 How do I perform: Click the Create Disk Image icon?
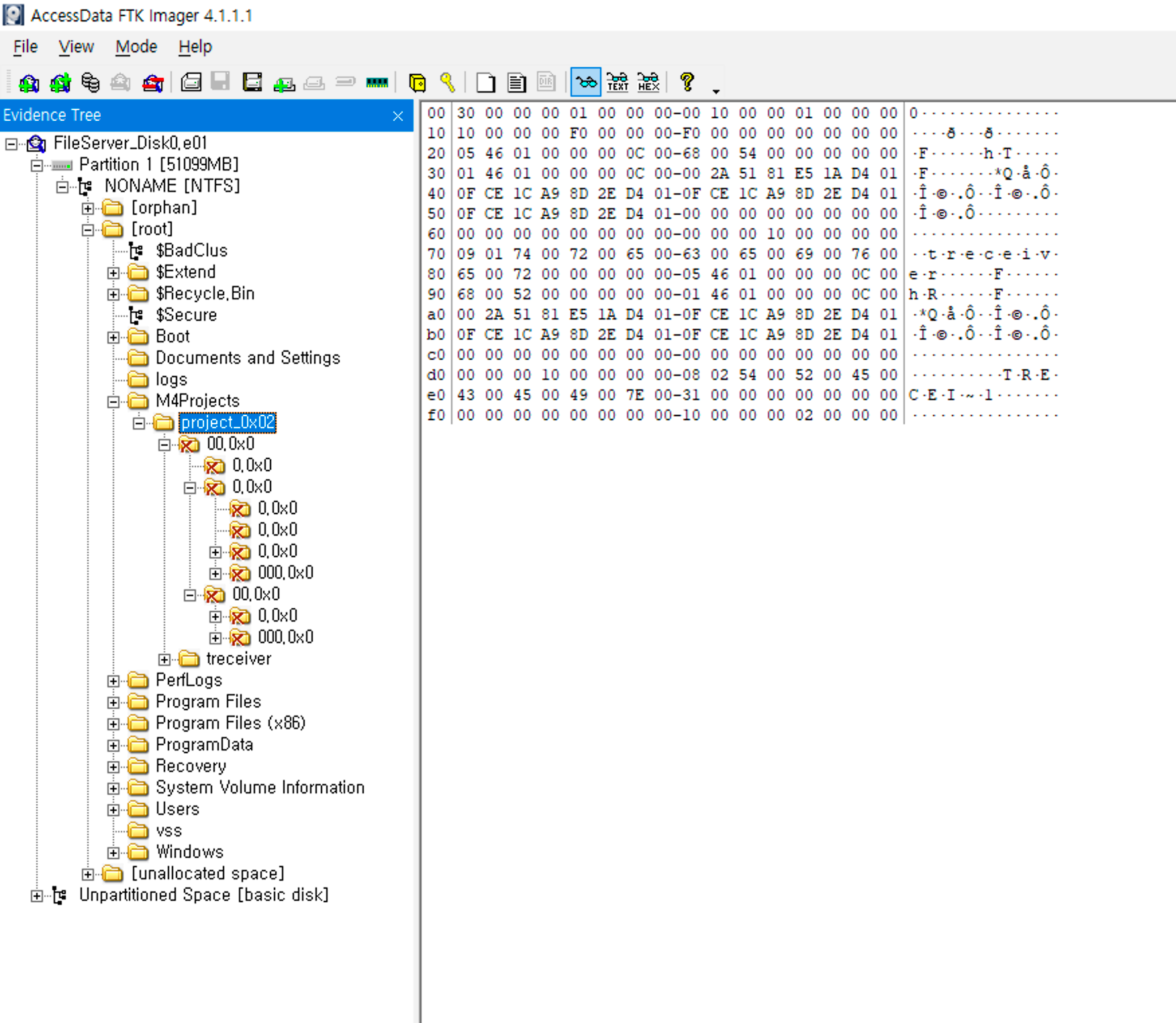(191, 83)
